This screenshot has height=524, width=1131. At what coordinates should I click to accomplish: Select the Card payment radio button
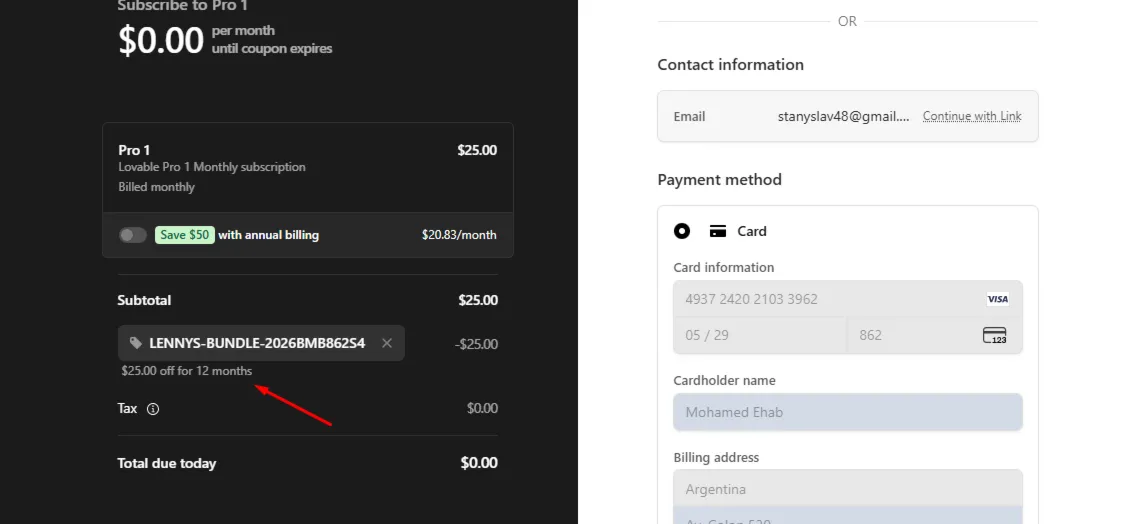point(682,231)
